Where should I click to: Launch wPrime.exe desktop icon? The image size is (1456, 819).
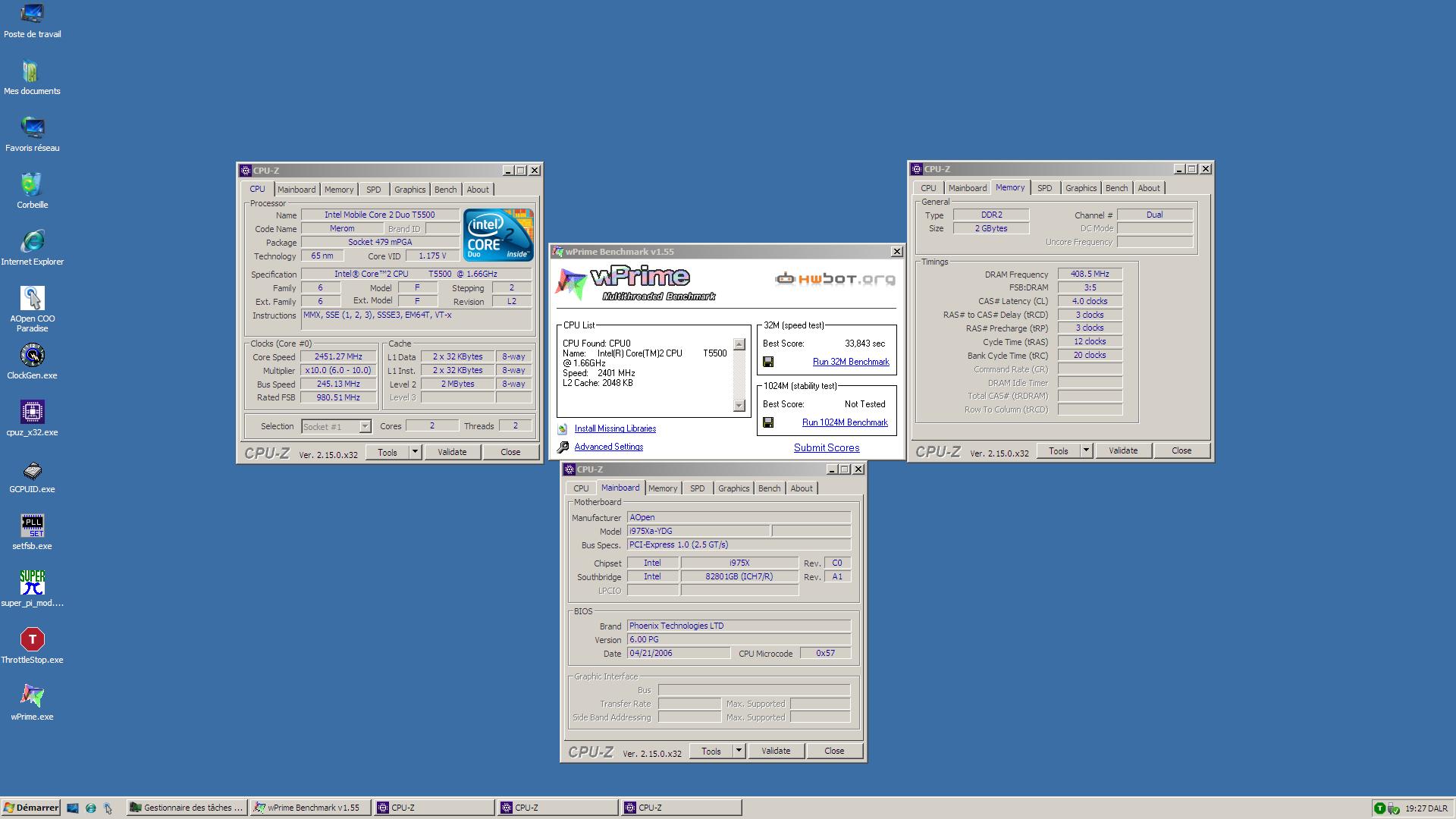click(32, 703)
